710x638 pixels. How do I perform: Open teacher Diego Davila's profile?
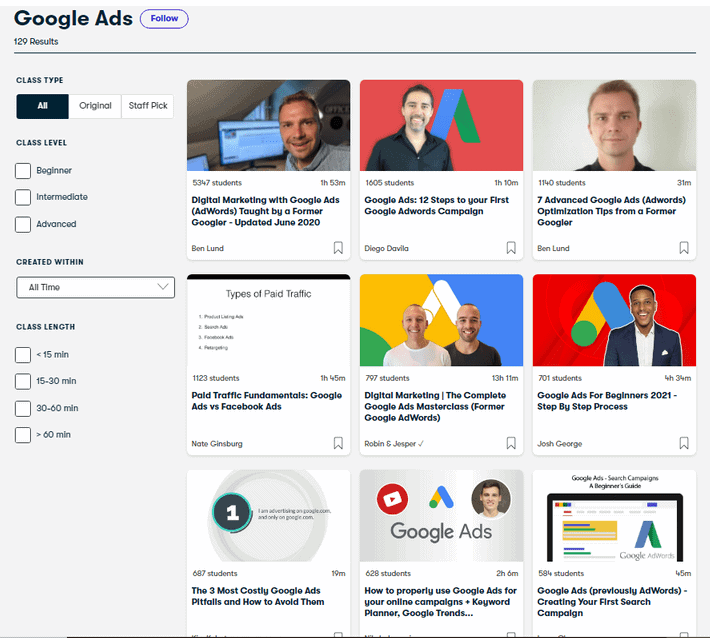coord(386,248)
